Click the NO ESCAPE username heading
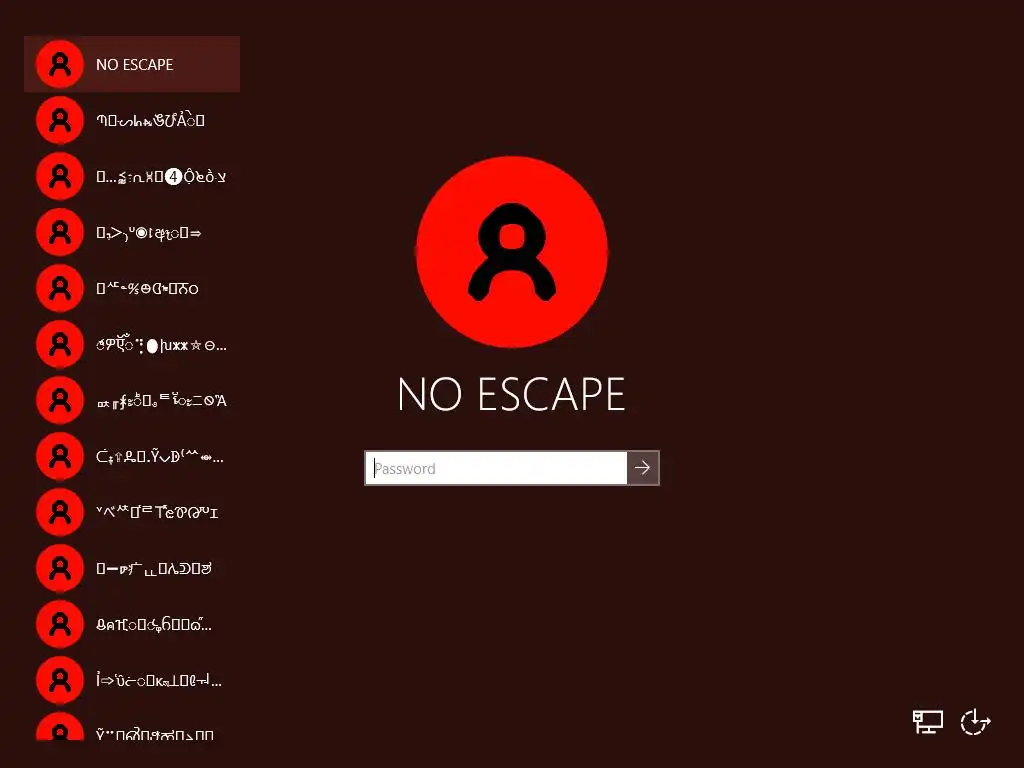1024x768 pixels. tap(511, 394)
